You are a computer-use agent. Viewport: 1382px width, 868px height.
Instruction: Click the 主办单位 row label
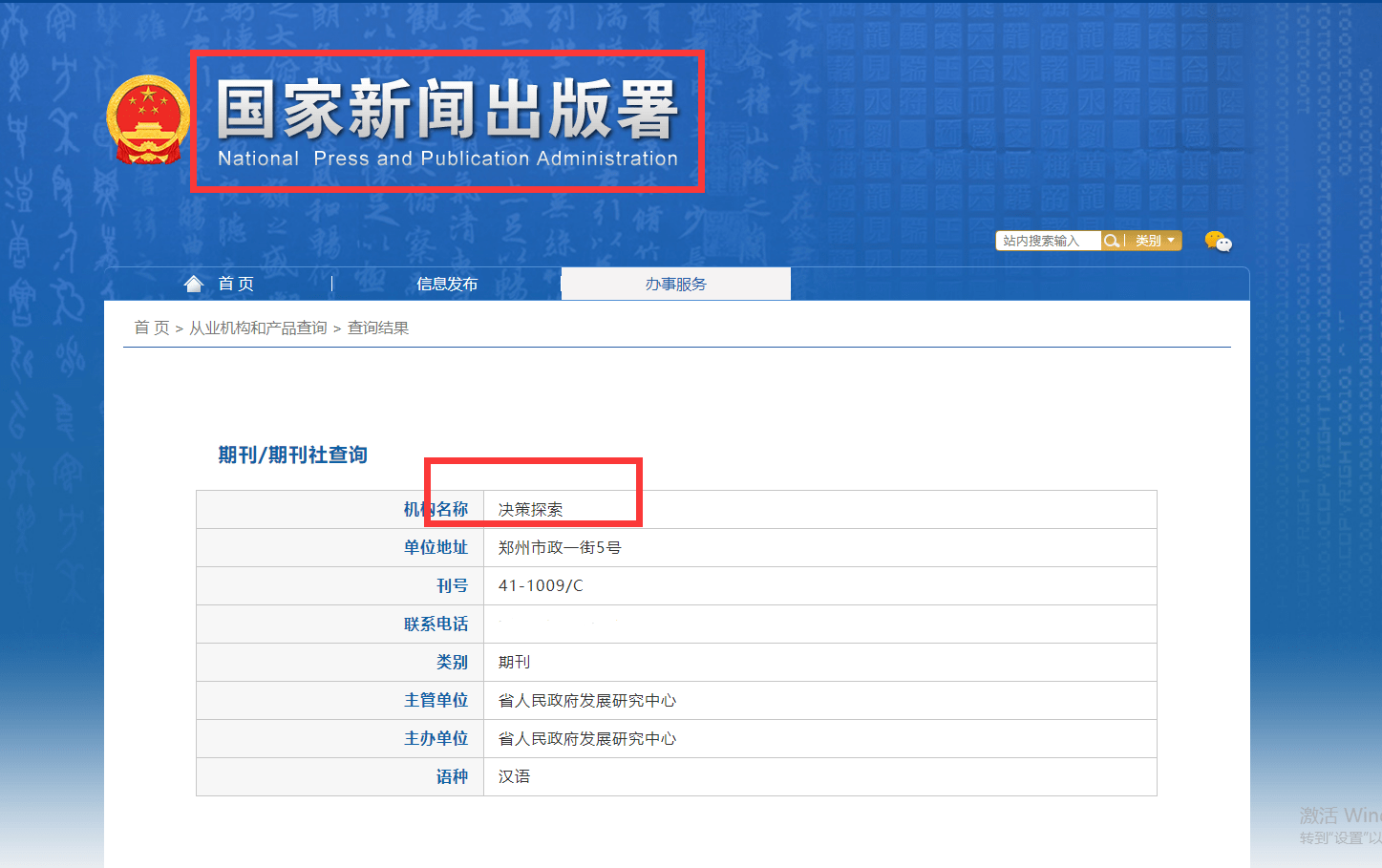(436, 738)
